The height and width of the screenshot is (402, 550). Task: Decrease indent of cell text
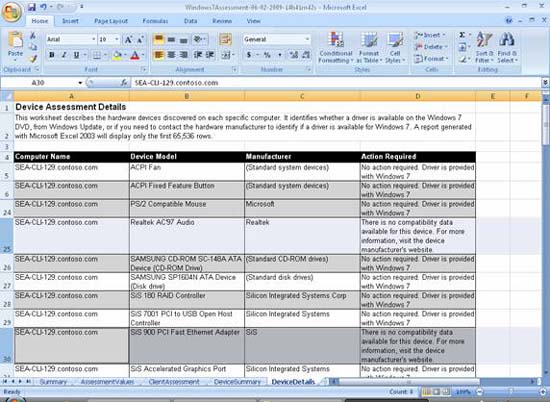tap(198, 55)
